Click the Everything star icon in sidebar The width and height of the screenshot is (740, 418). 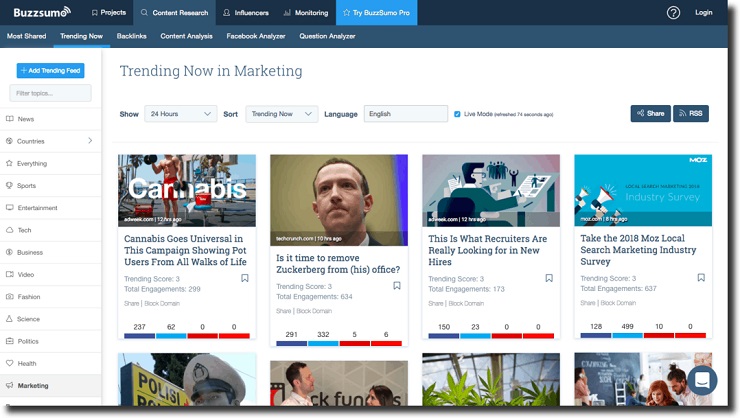click(x=9, y=163)
